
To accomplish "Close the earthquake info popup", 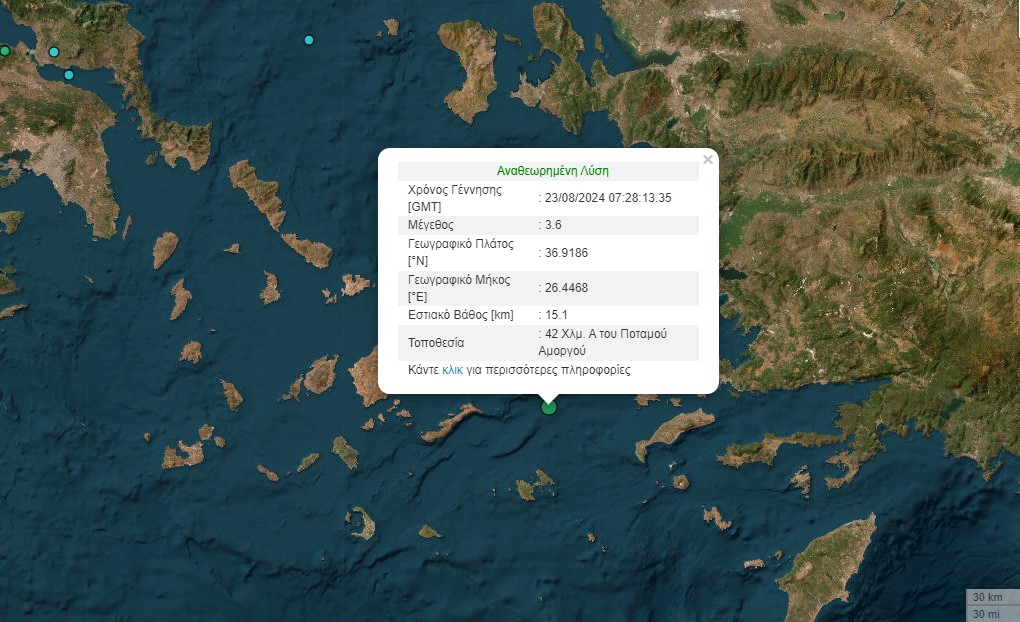I will pos(708,159).
